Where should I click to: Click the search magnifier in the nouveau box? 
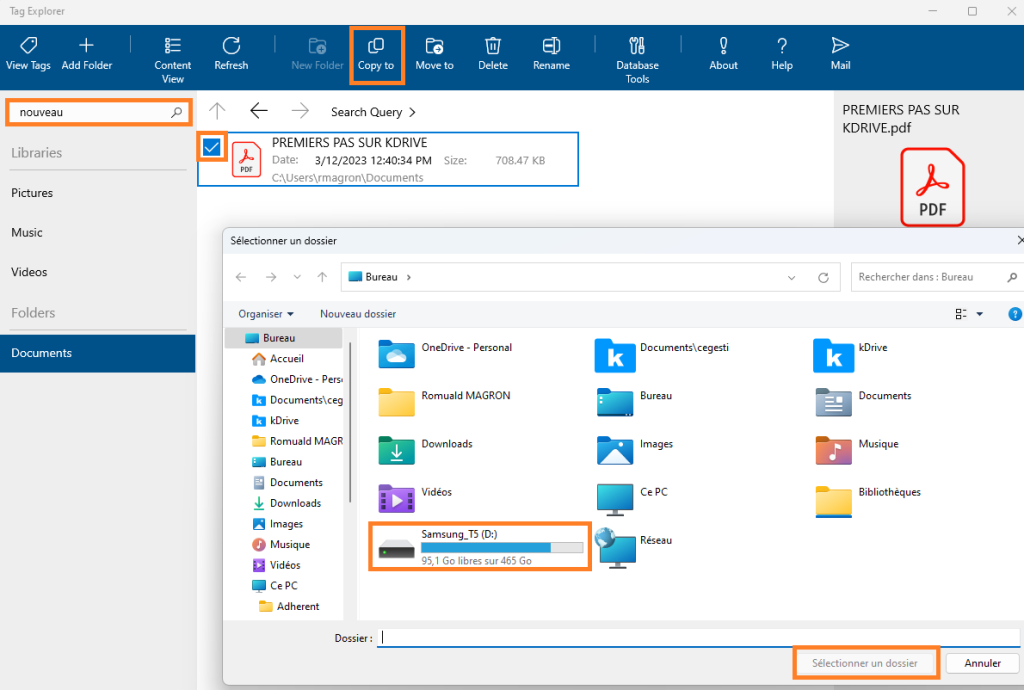tap(176, 112)
